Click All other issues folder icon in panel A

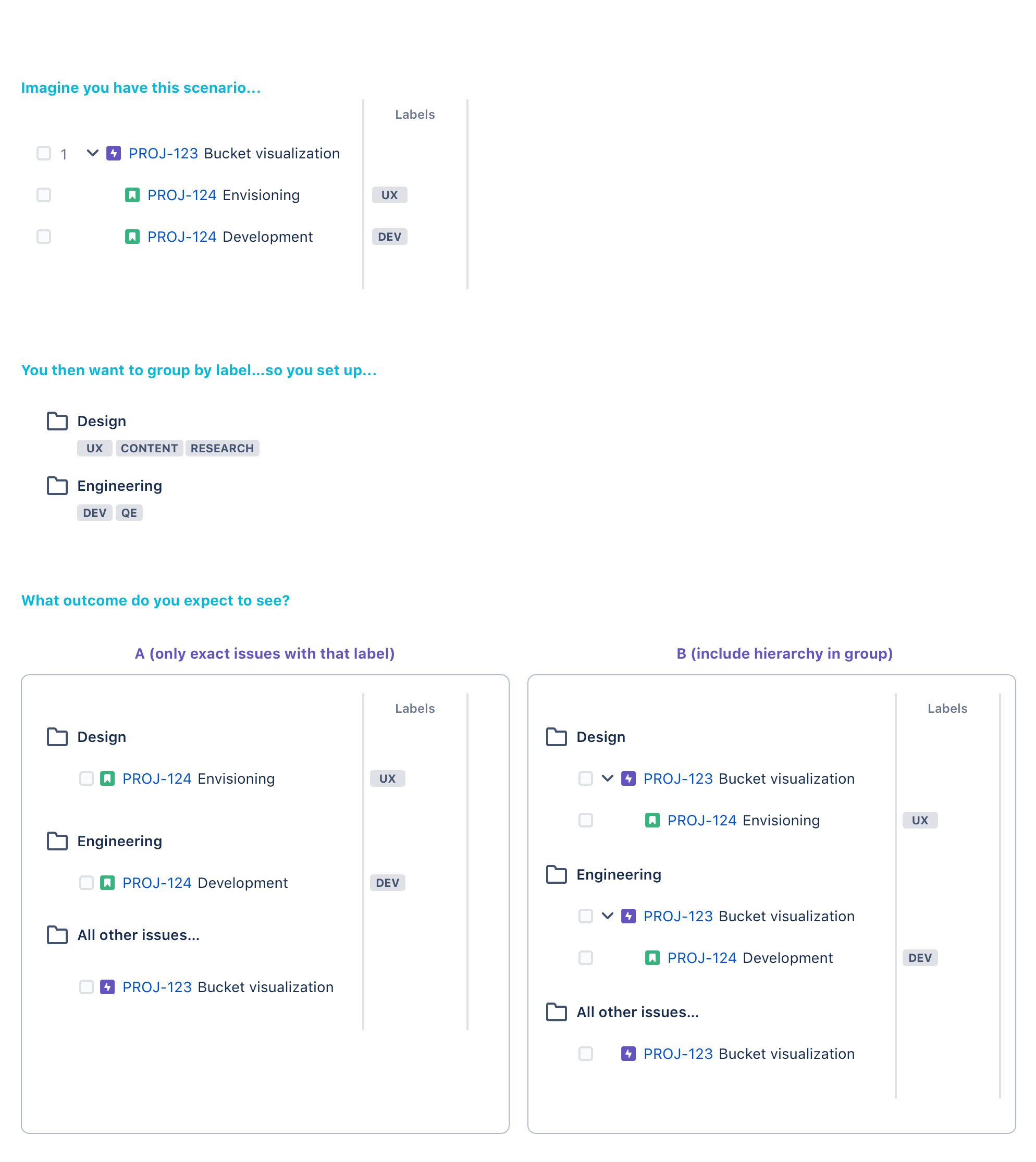57,935
